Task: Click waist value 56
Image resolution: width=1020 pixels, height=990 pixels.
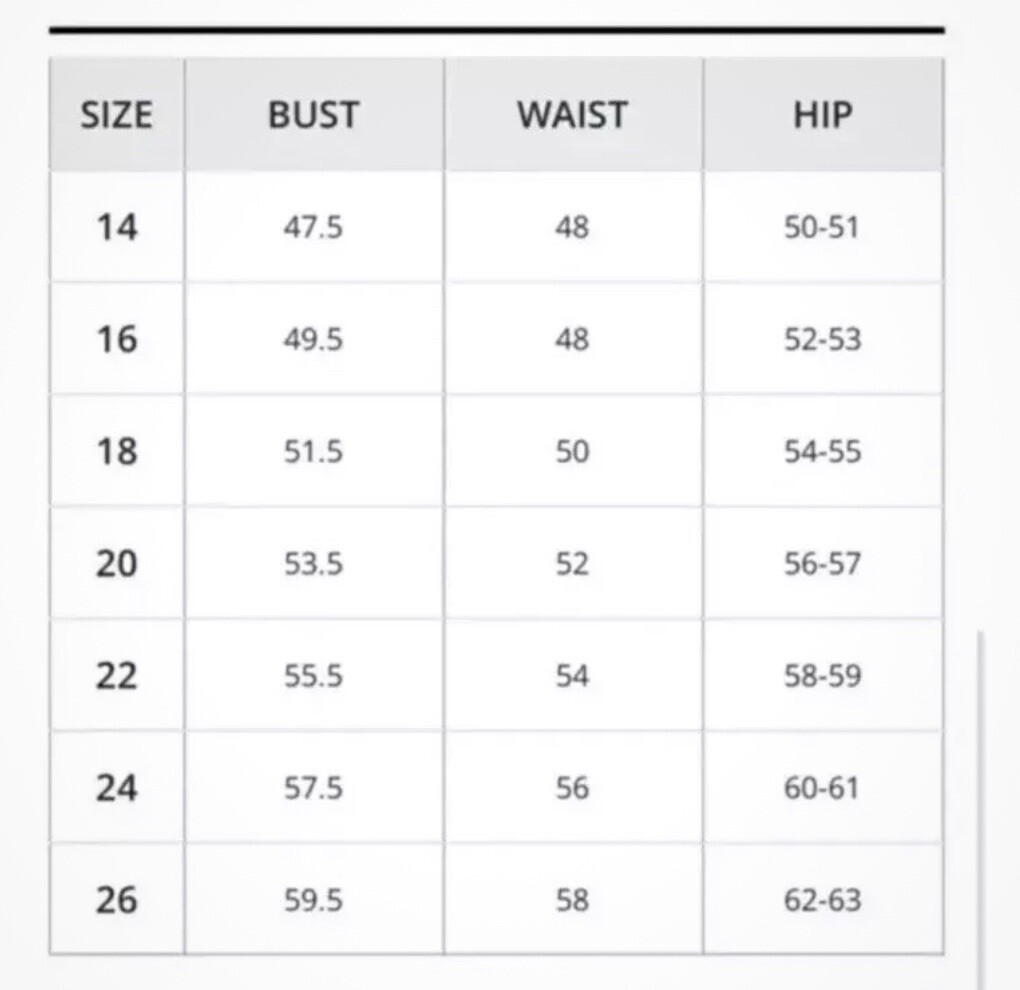Action: (572, 788)
